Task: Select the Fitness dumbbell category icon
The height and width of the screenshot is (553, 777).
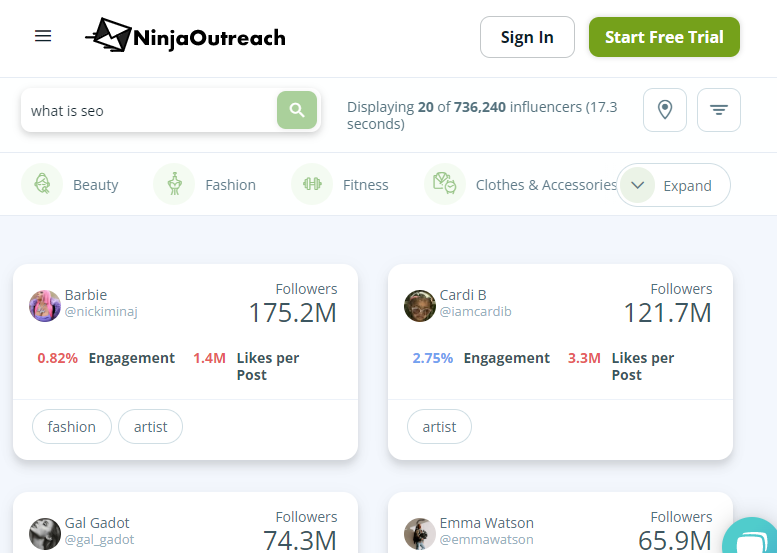Action: pyautogui.click(x=312, y=184)
